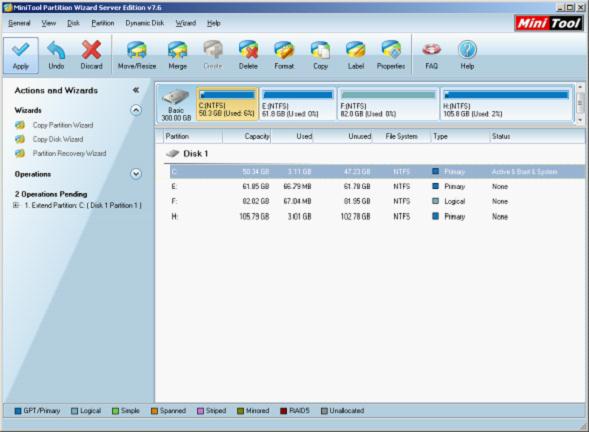This screenshot has height=432, width=589.
Task: Click the Disk 1 drive icon in list
Action: pos(172,153)
